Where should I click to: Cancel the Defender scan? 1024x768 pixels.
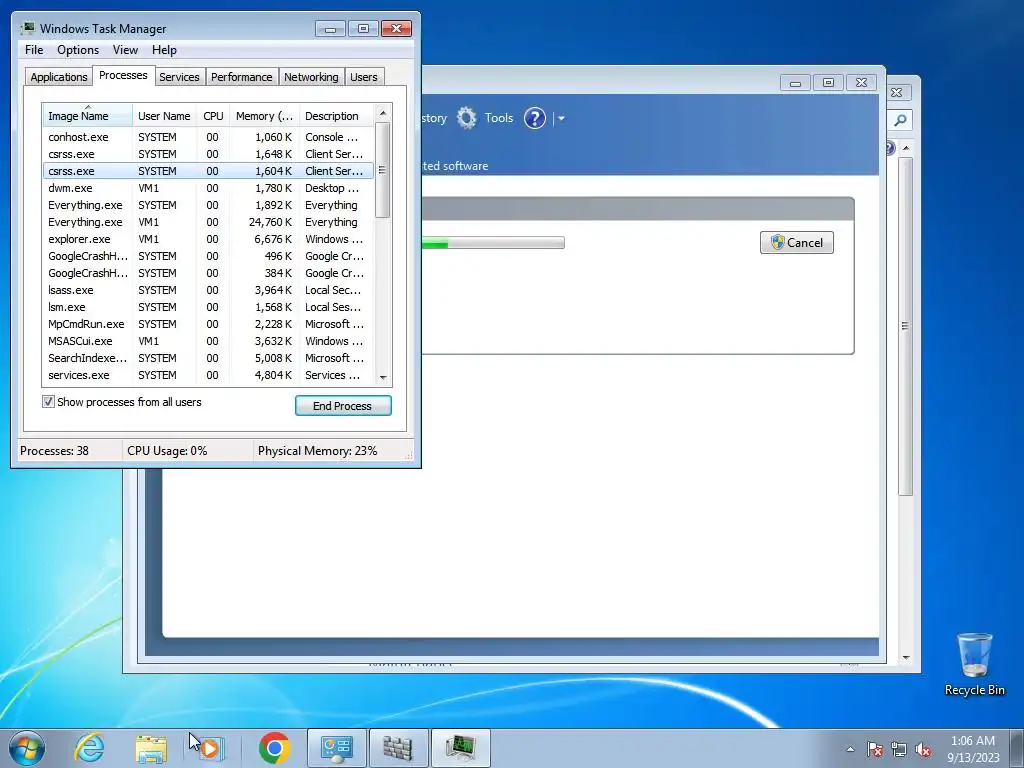[797, 242]
